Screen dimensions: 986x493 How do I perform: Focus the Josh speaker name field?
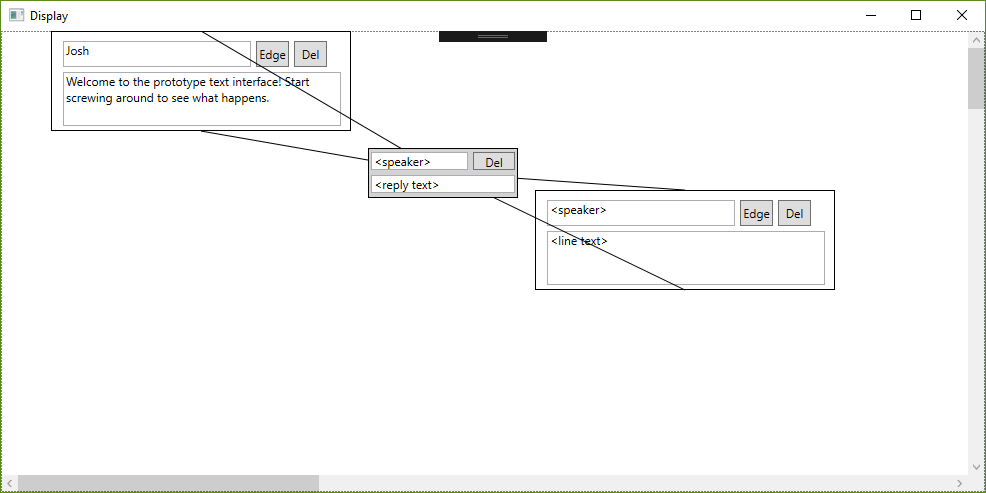[156, 54]
